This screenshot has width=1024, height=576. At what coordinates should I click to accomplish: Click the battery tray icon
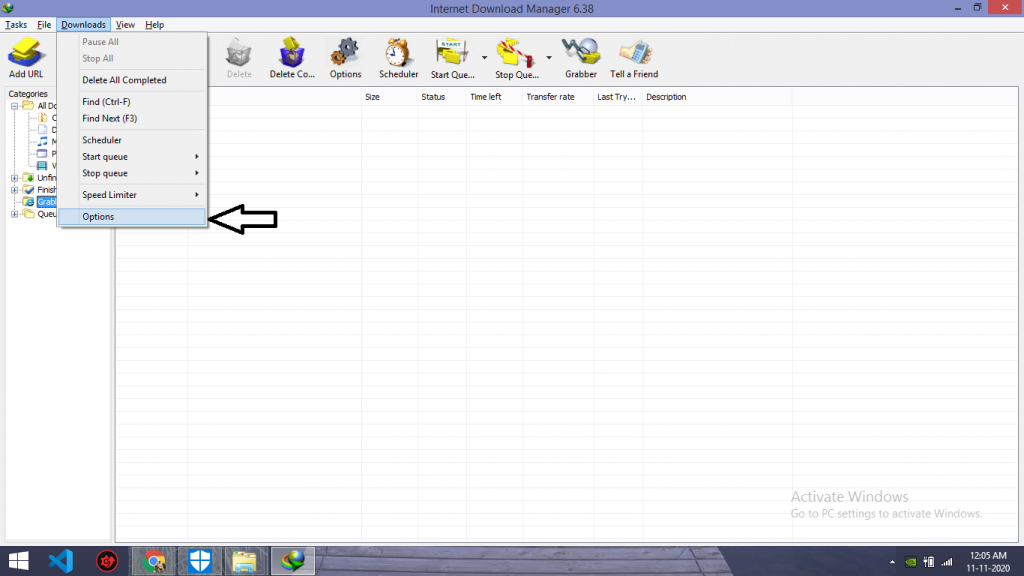point(929,562)
